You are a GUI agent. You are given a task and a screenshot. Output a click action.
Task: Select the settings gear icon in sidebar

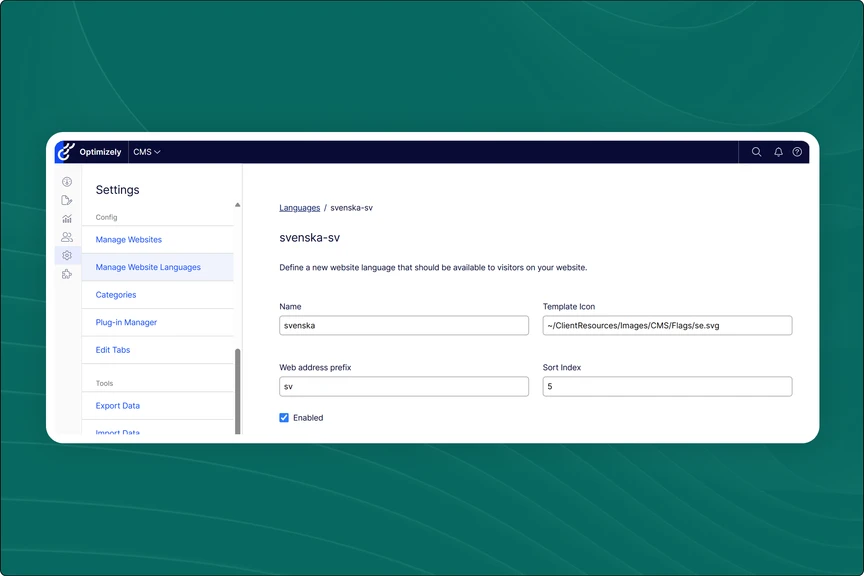67,256
